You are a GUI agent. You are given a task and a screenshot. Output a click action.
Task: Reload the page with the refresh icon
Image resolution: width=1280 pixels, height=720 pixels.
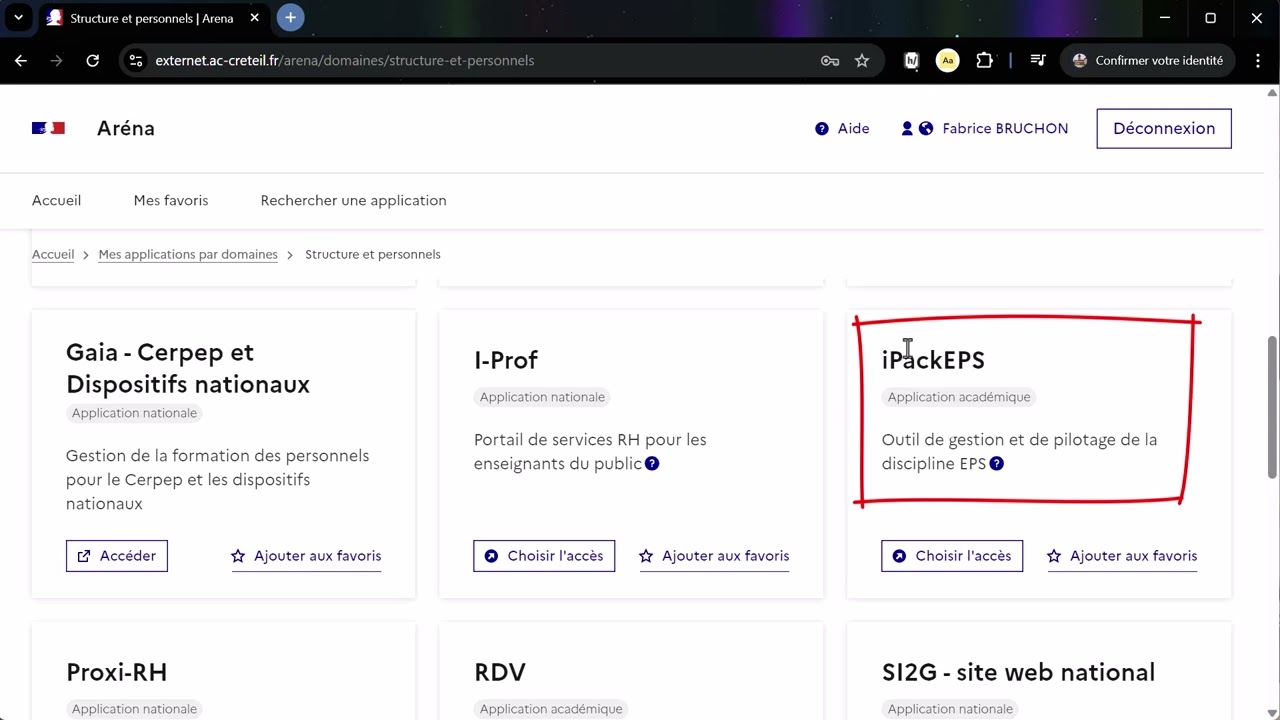[x=93, y=60]
